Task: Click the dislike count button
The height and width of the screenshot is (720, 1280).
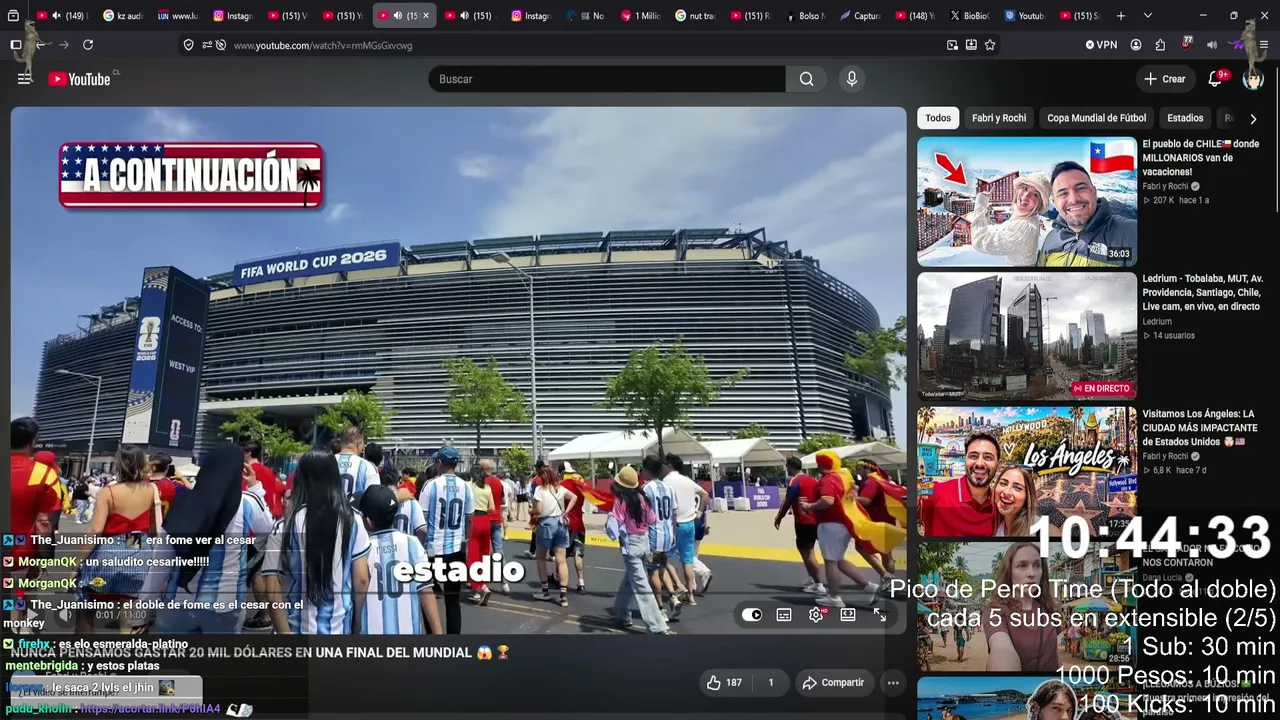Action: pyautogui.click(x=770, y=683)
